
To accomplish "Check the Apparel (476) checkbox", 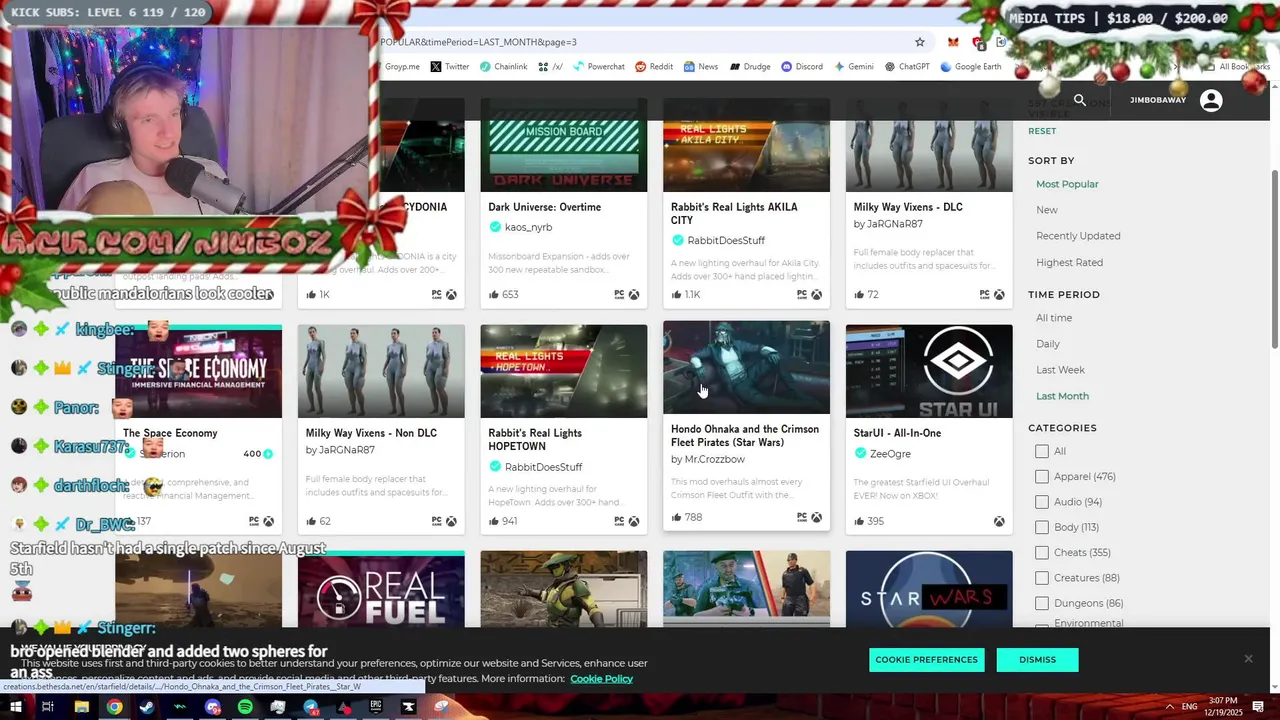I will 1042,477.
